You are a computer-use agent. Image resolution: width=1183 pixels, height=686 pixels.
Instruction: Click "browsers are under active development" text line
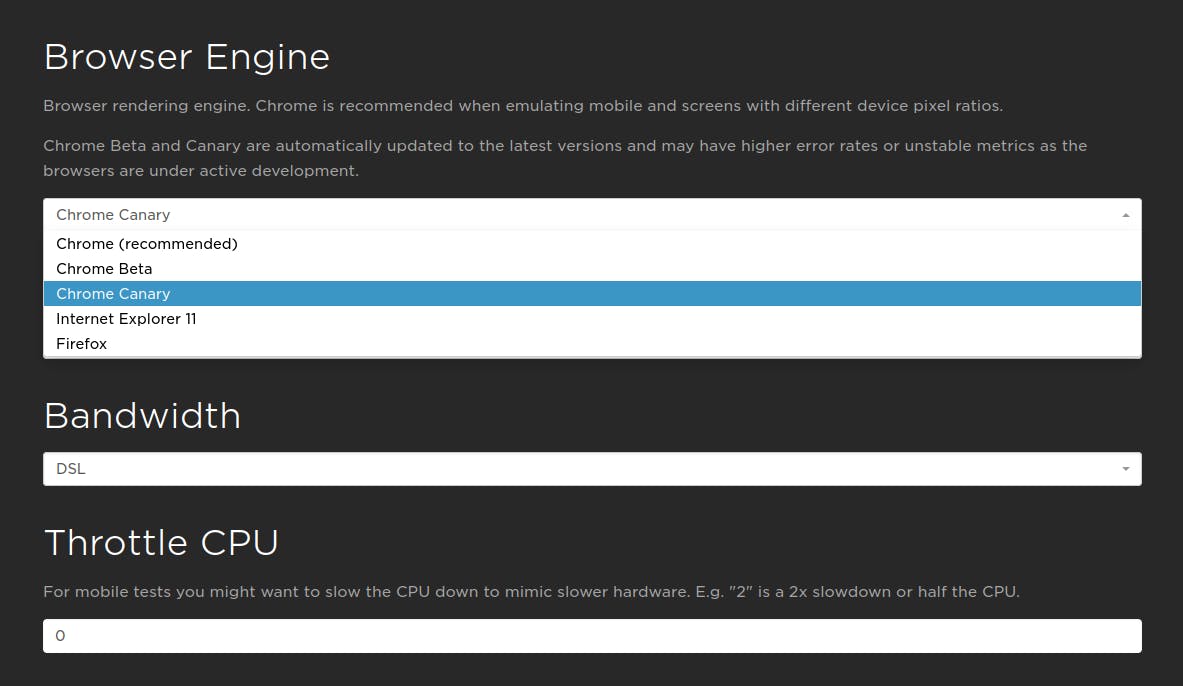coord(200,171)
